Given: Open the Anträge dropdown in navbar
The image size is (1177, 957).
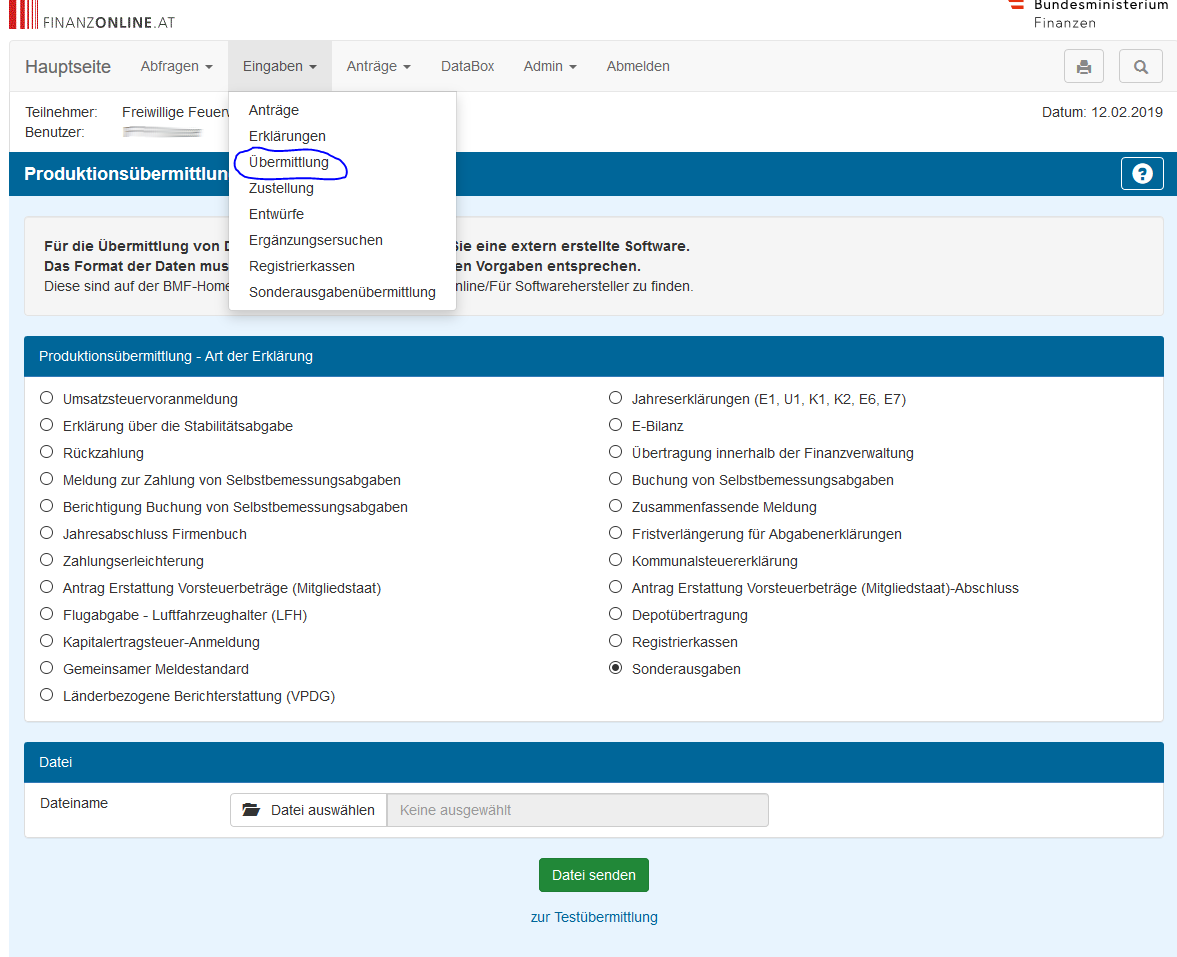Looking at the screenshot, I should pos(378,66).
